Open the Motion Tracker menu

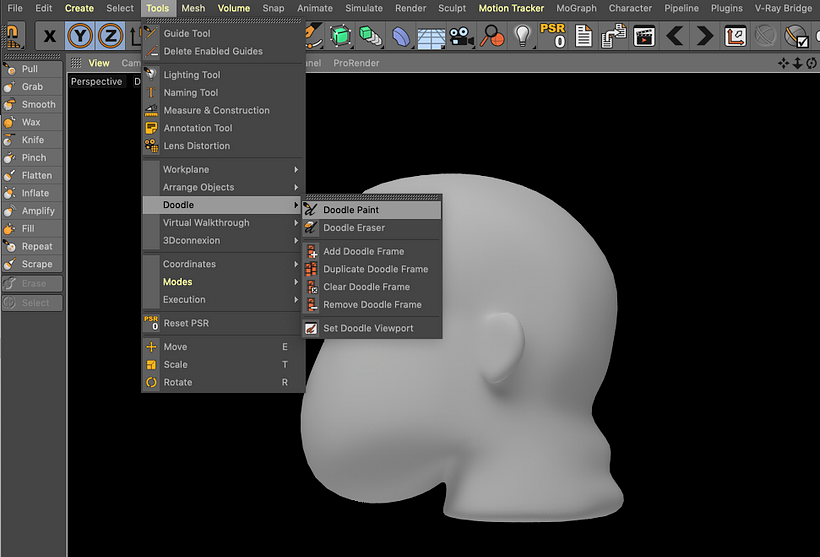coord(511,8)
